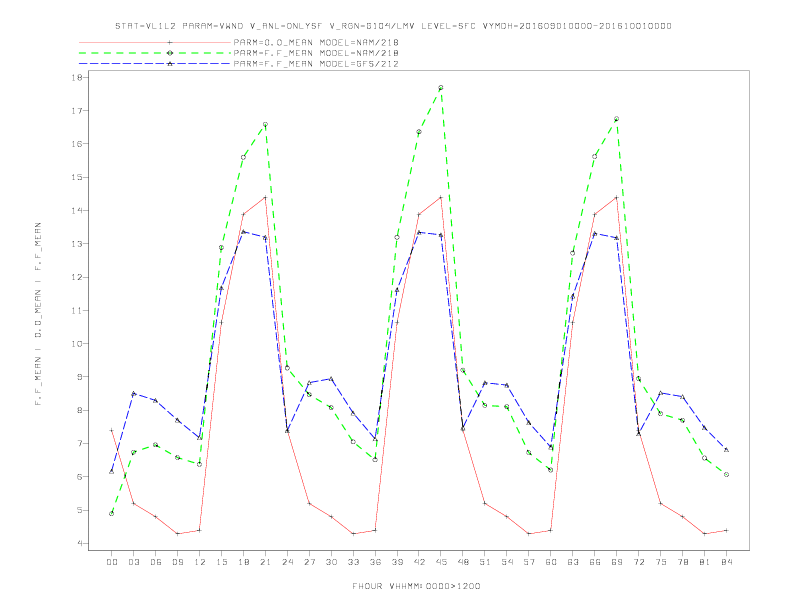This screenshot has width=792, height=612.
Task: Click x-axis forecast hour label 15
Action: (222, 562)
